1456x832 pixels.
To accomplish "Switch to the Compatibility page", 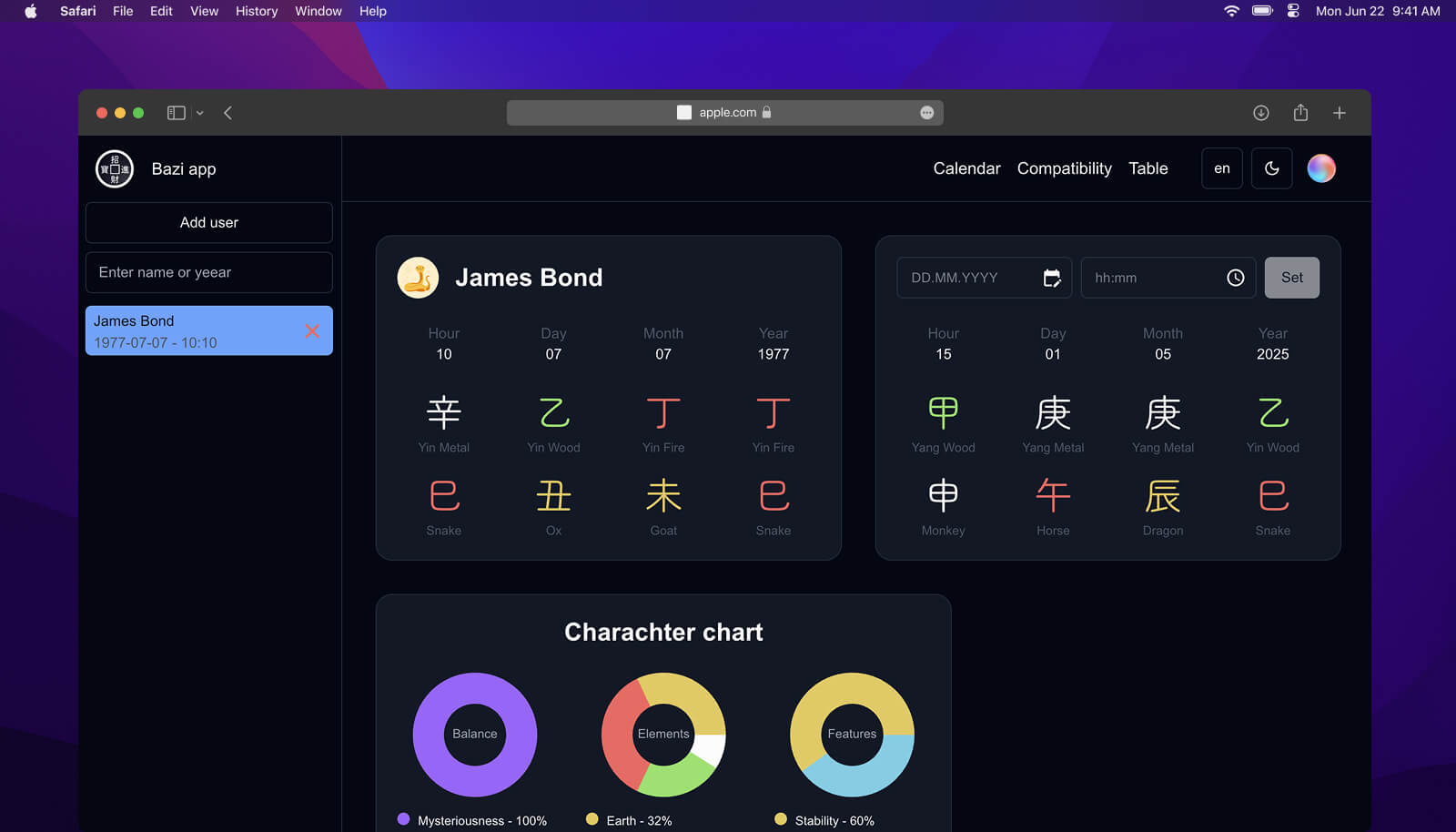I will pyautogui.click(x=1064, y=168).
